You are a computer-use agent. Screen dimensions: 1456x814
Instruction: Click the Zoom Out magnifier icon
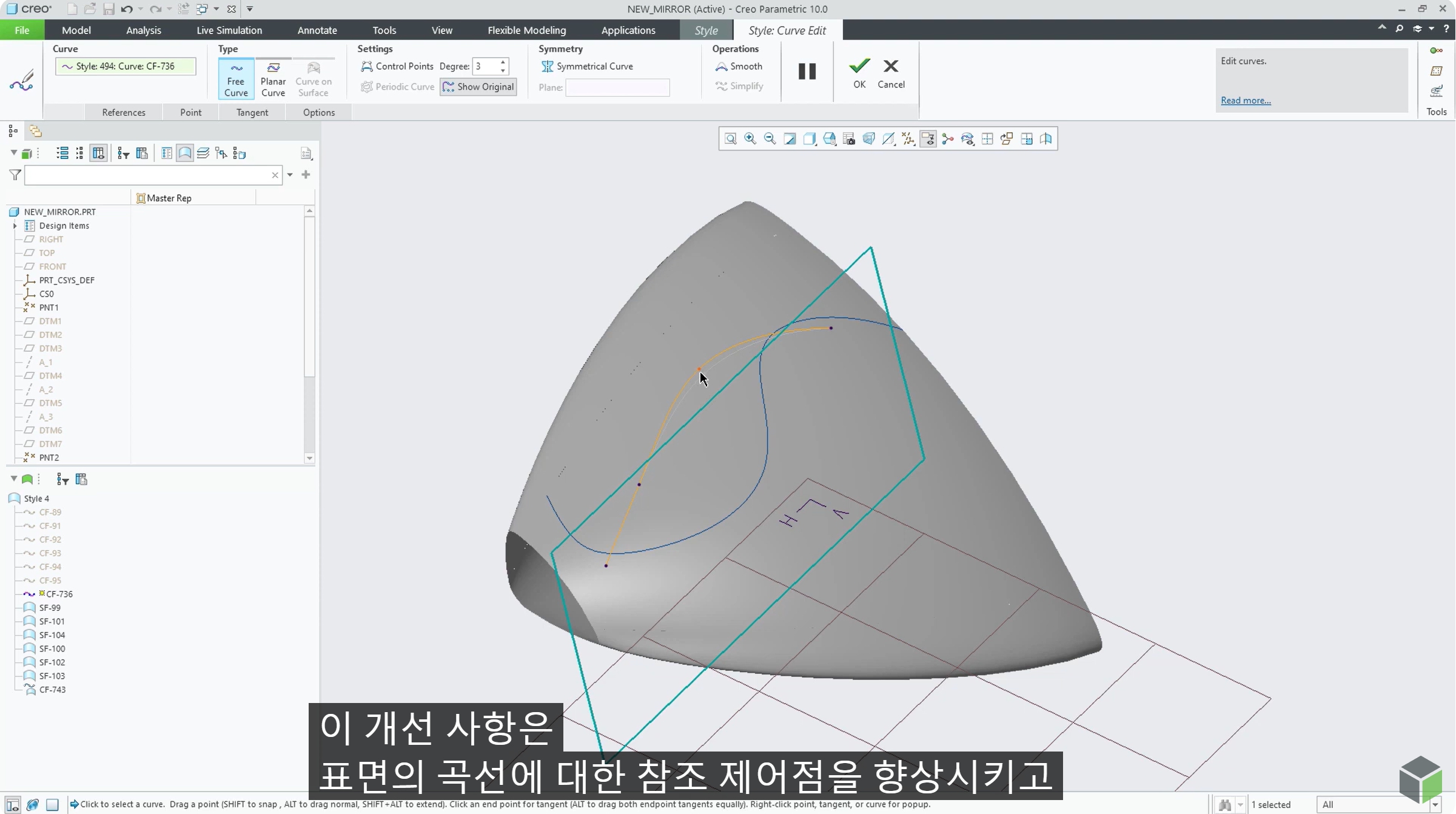point(770,139)
